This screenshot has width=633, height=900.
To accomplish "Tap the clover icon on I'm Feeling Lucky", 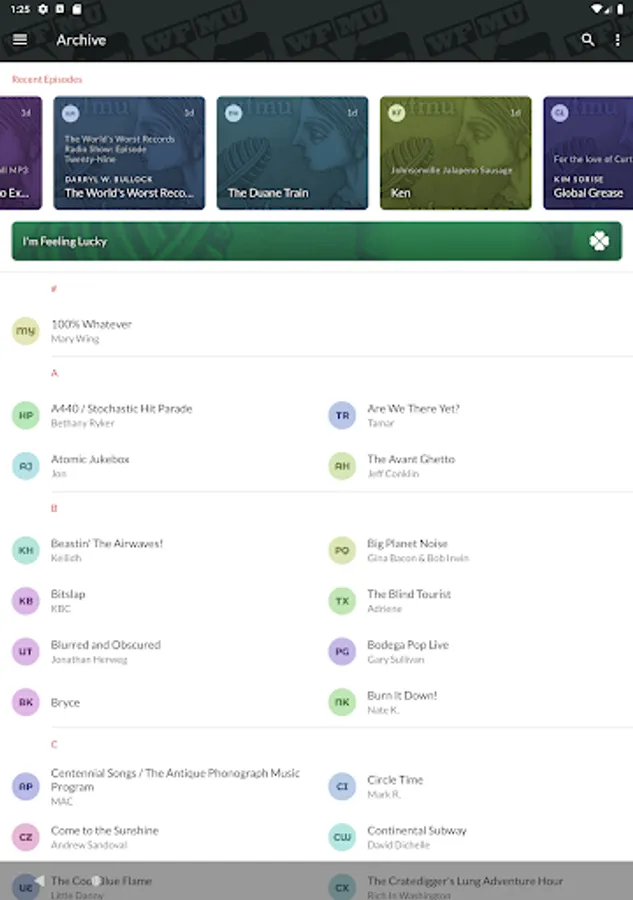I will (599, 241).
